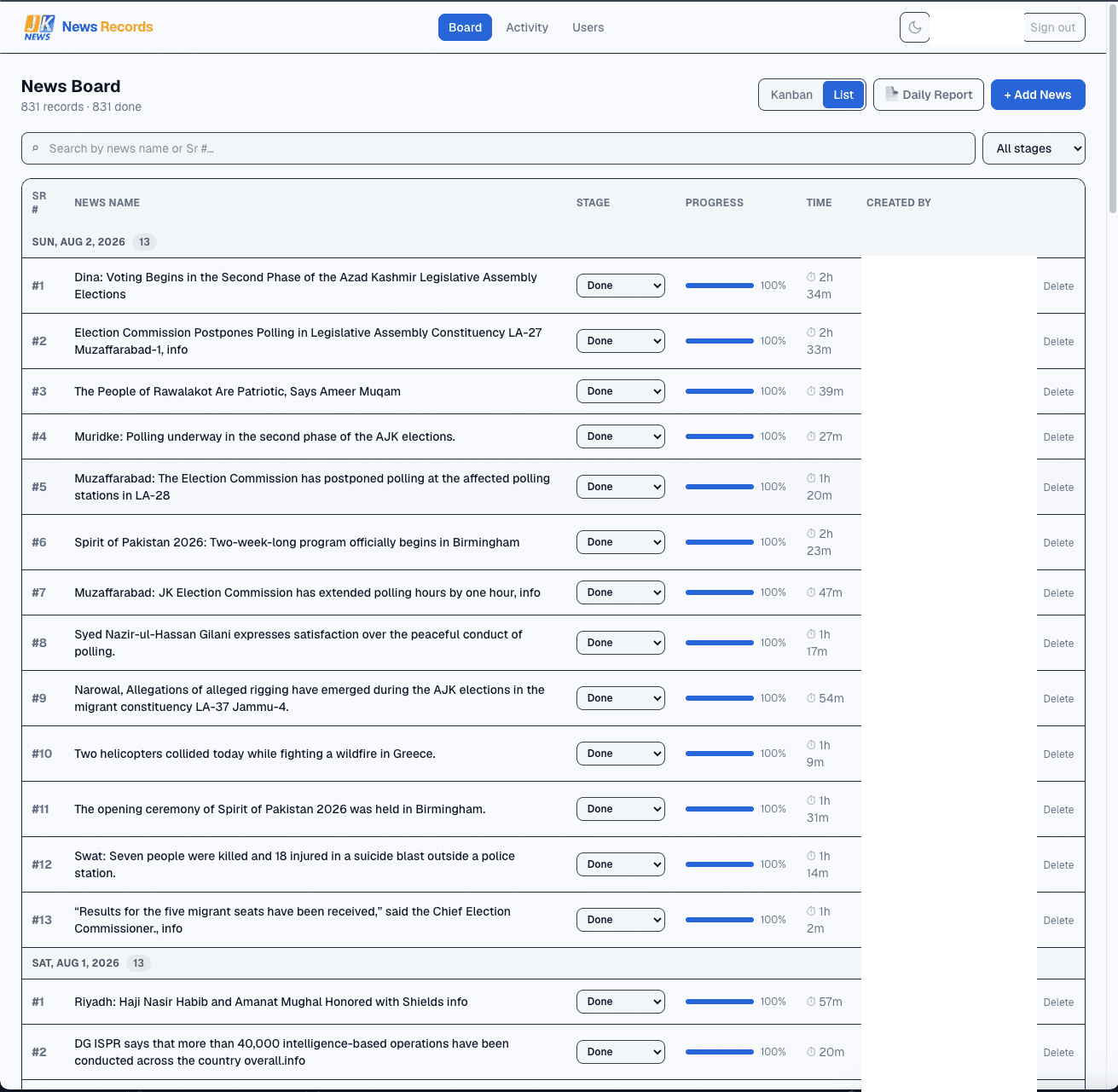Click the 2h 34m time value
This screenshot has height=1092, width=1118.
pyautogui.click(x=820, y=286)
